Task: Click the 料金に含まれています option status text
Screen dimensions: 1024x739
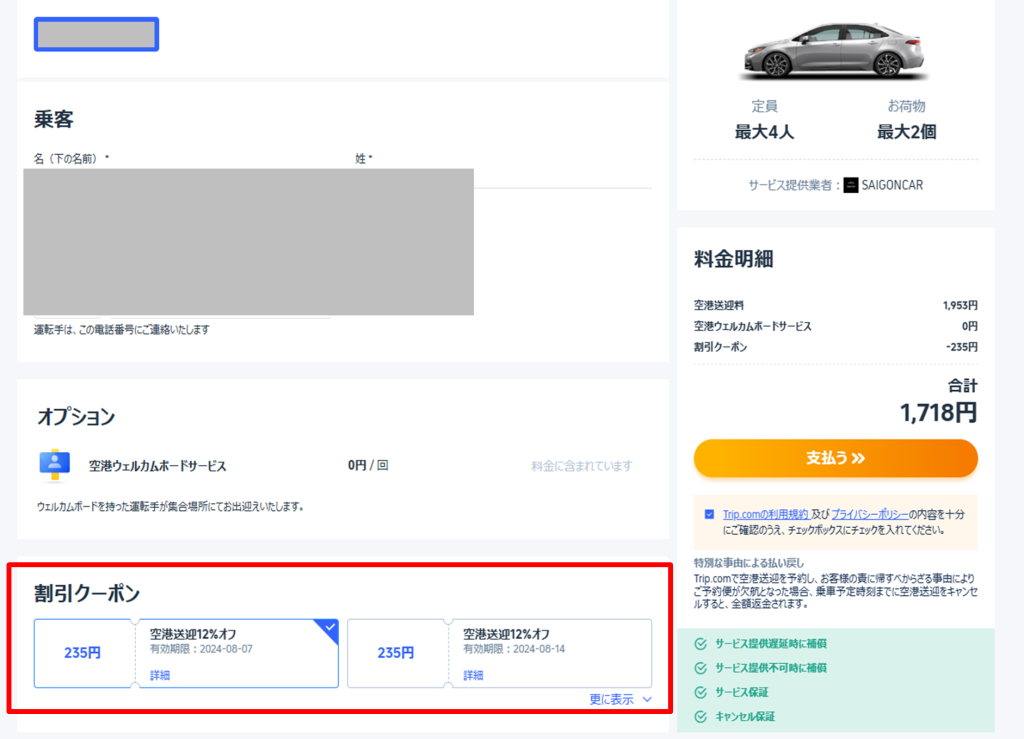Action: (581, 466)
